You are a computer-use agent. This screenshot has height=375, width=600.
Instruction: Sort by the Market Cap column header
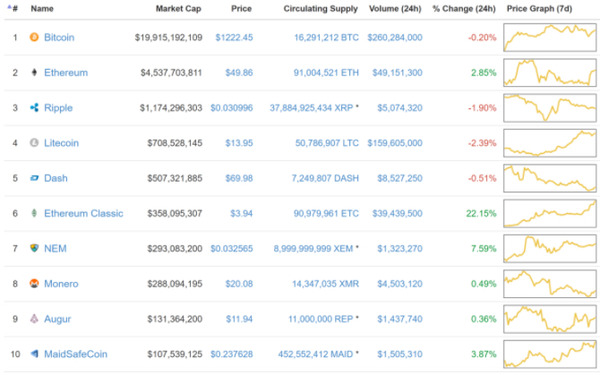point(178,8)
